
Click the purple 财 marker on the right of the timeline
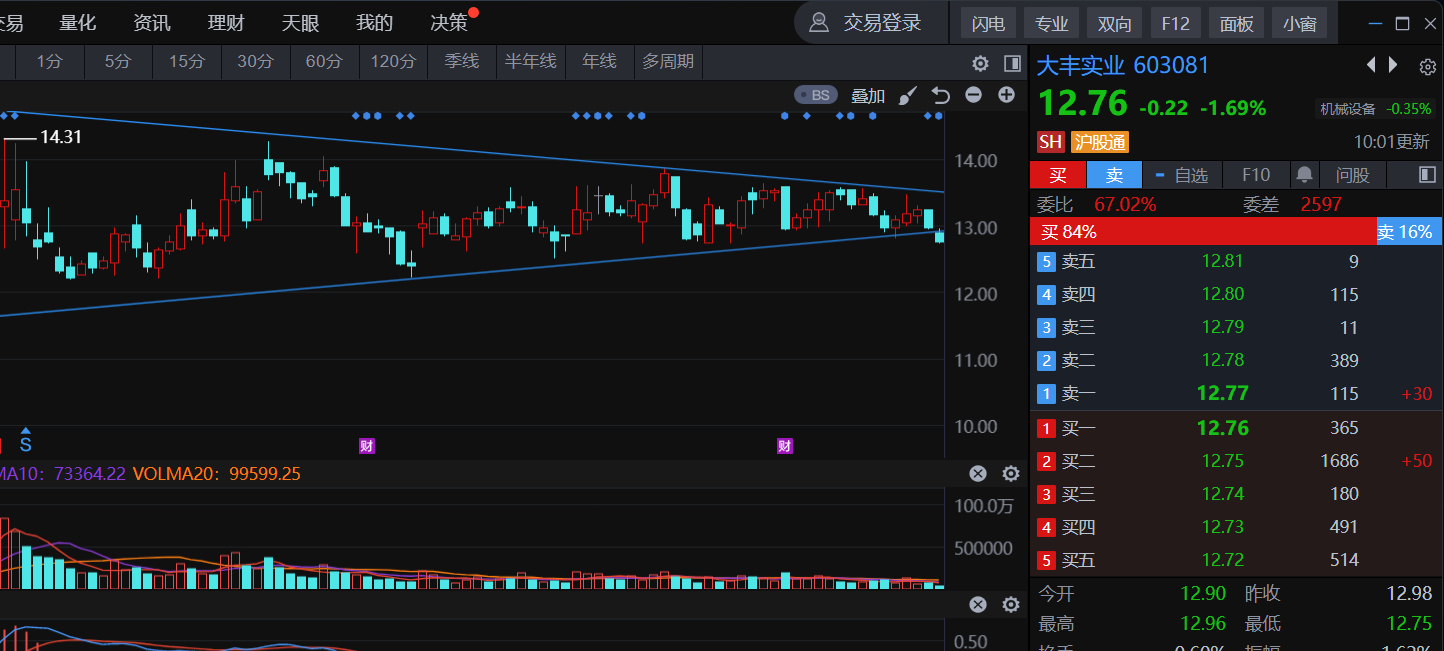point(785,446)
